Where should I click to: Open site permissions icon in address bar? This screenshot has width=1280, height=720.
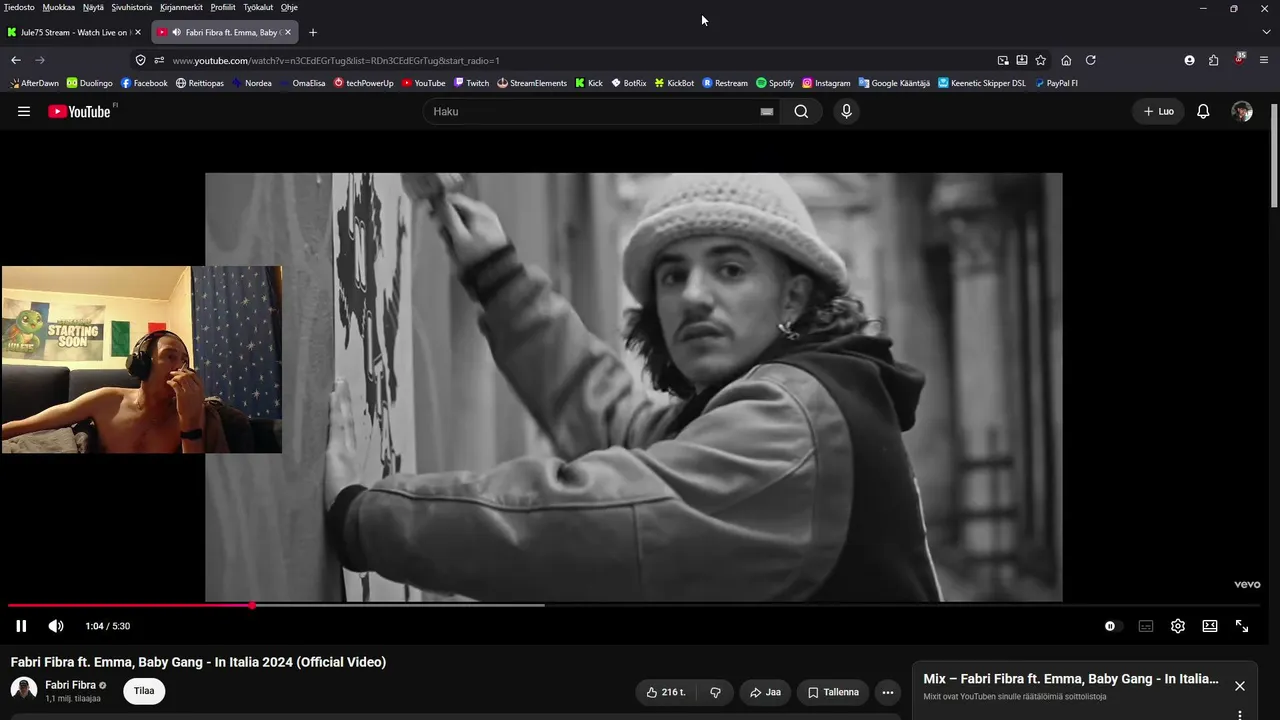[x=159, y=60]
